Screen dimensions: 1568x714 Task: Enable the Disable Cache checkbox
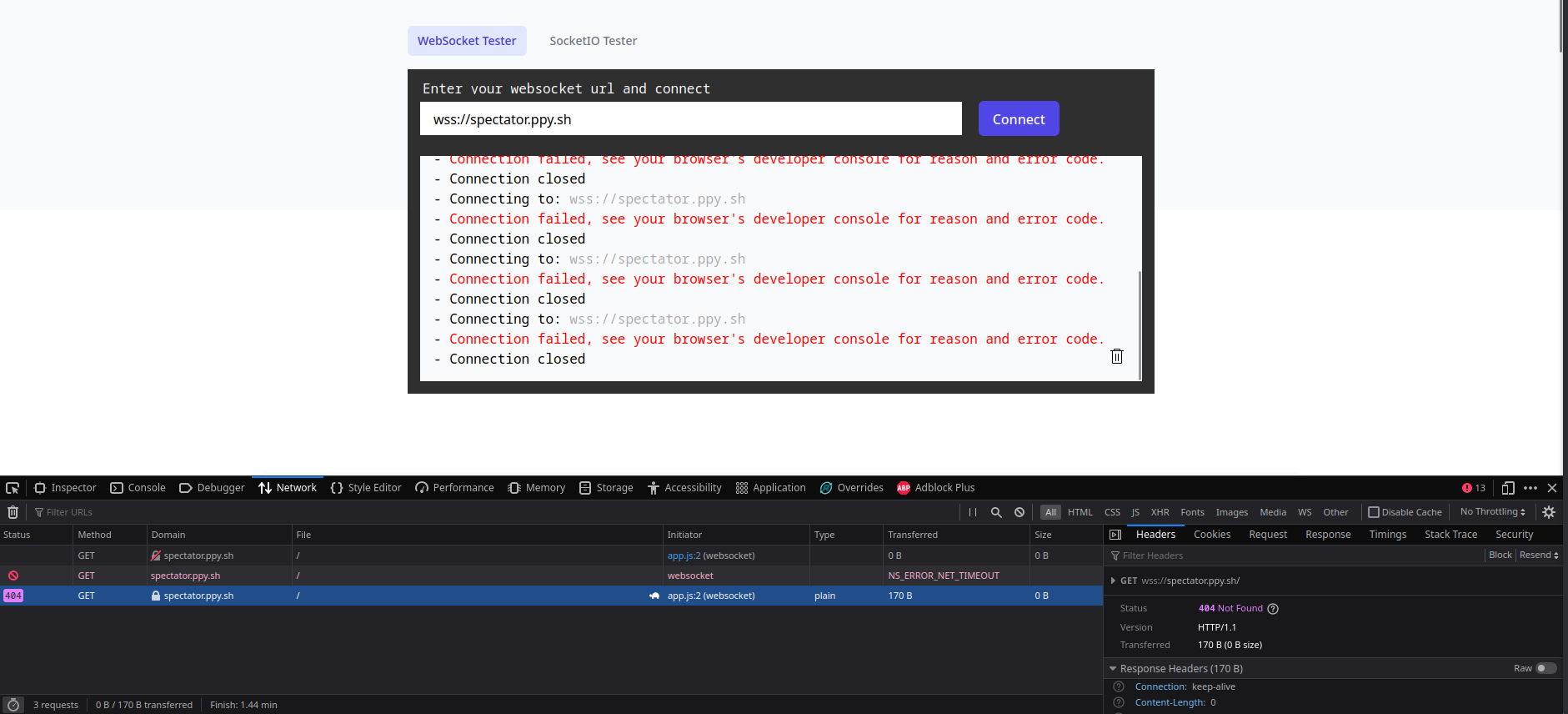(1374, 512)
